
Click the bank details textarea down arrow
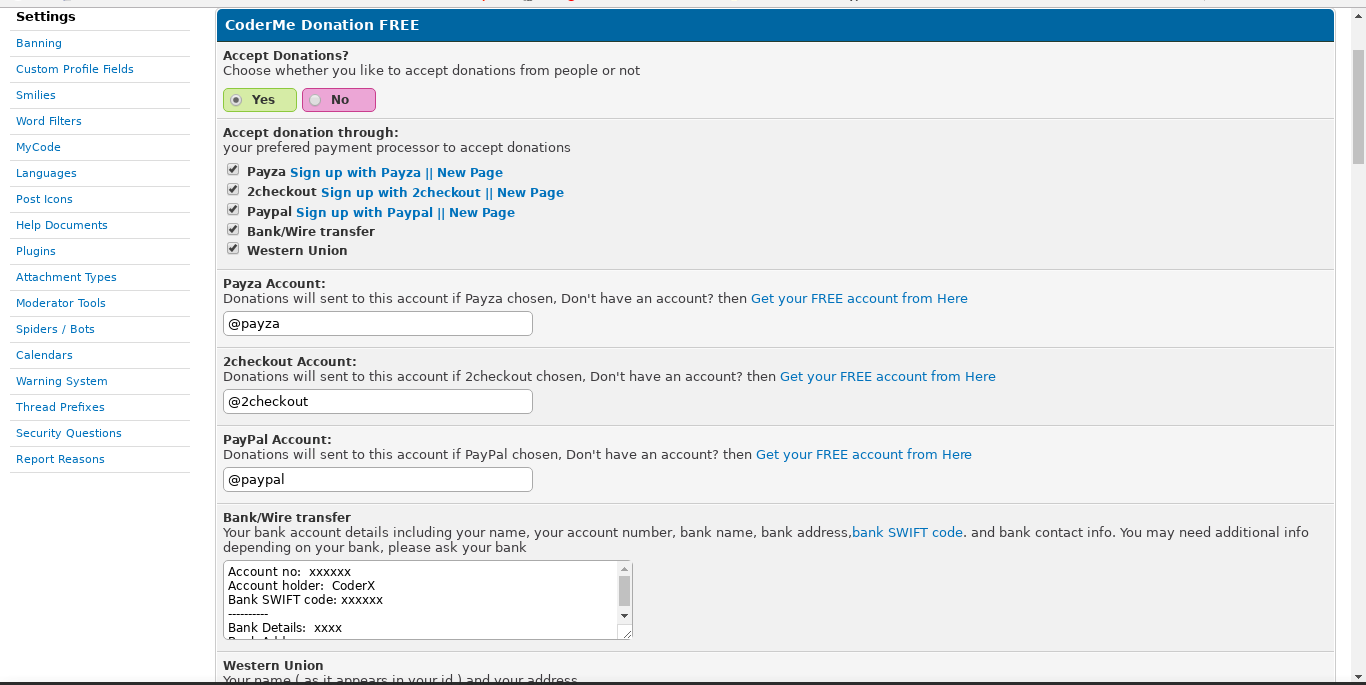point(625,616)
